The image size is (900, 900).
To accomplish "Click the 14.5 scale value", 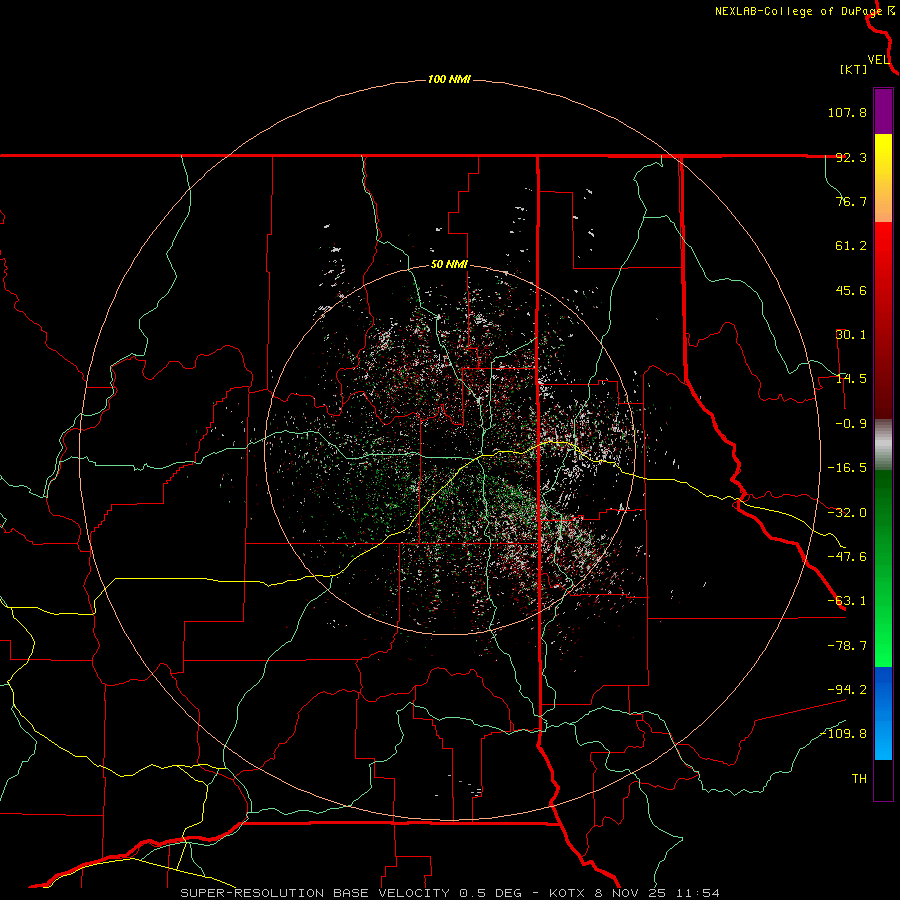I will (x=851, y=379).
